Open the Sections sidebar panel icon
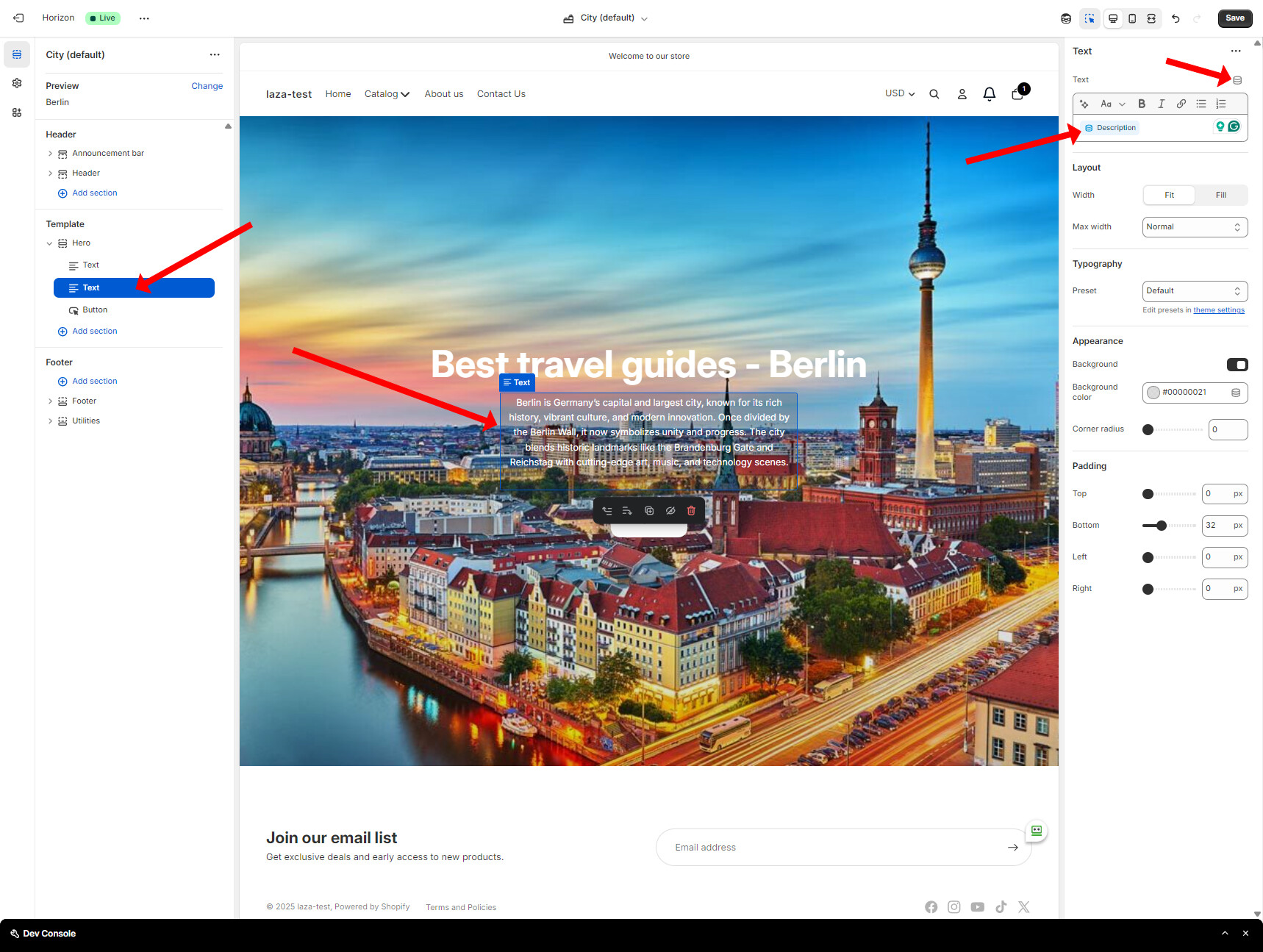 (x=17, y=54)
